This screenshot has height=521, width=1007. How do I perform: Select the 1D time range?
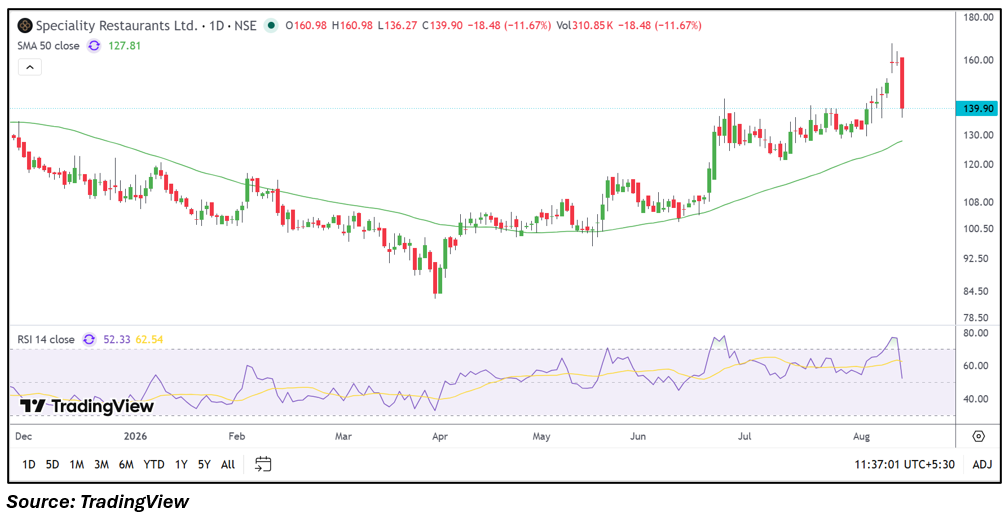click(x=29, y=464)
